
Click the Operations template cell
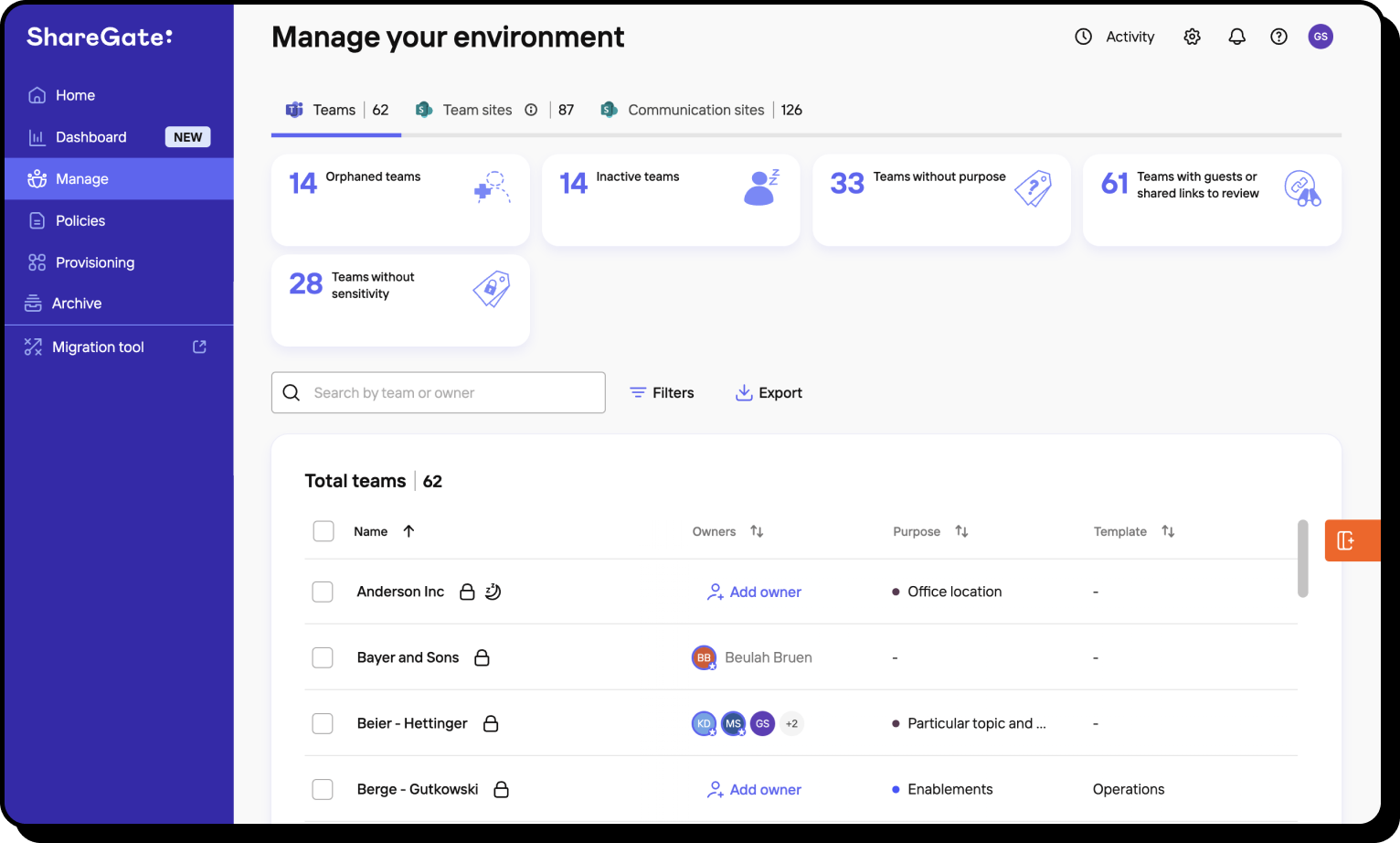click(x=1129, y=789)
